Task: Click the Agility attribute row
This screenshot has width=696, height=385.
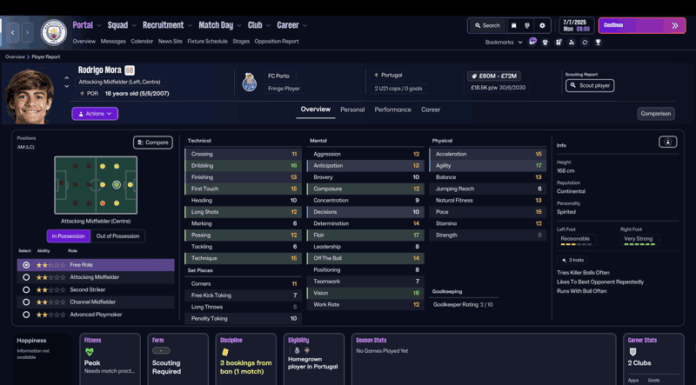Action: tap(487, 166)
